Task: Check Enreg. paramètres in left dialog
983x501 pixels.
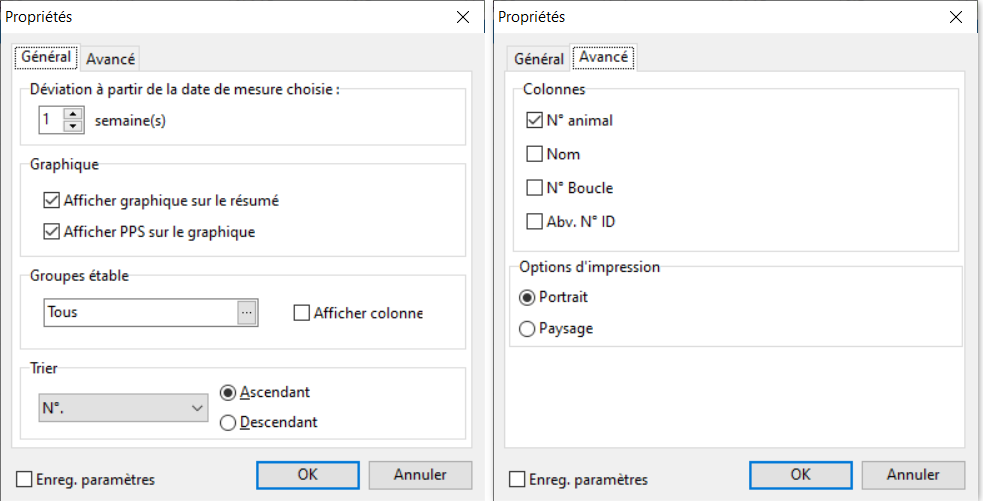Action: (x=25, y=480)
